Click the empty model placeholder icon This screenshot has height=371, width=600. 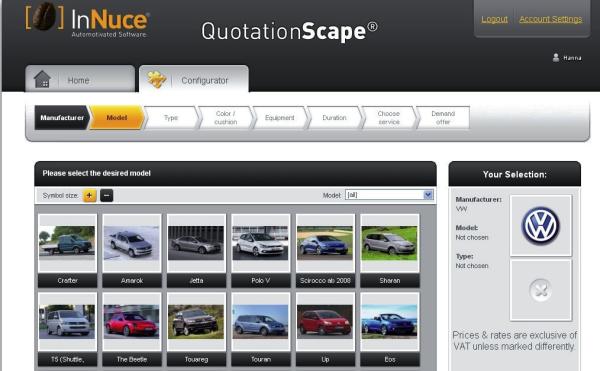coord(540,290)
